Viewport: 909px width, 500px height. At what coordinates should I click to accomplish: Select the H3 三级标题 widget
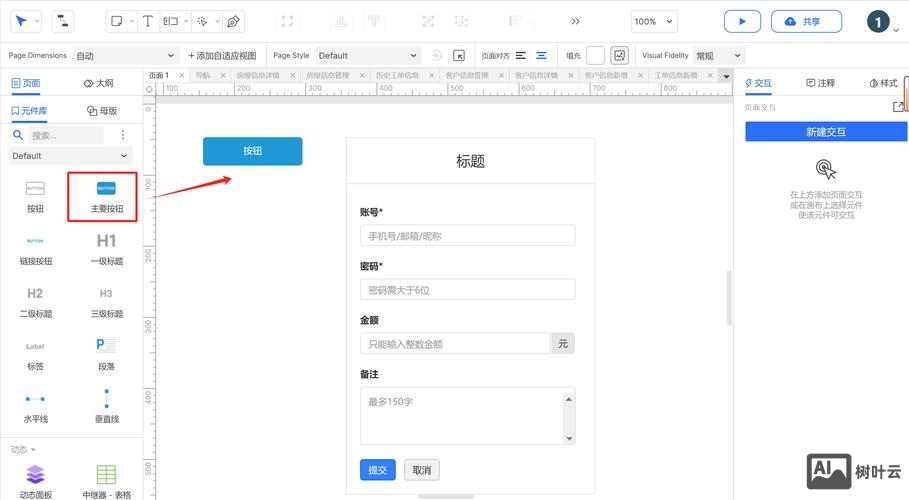[x=106, y=303]
